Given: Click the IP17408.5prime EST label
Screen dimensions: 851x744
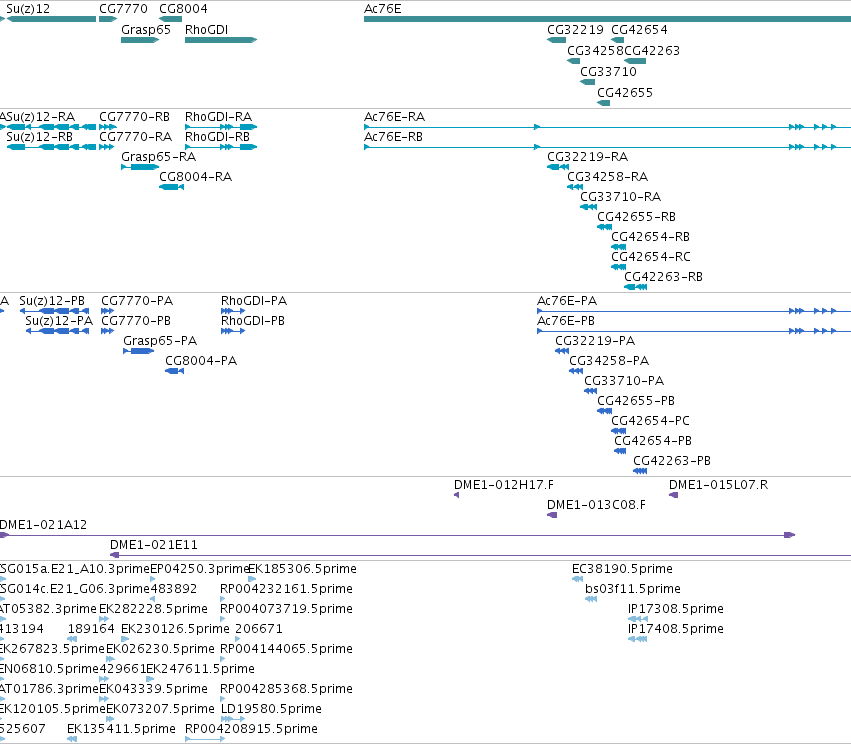Looking at the screenshot, I should click(676, 629).
